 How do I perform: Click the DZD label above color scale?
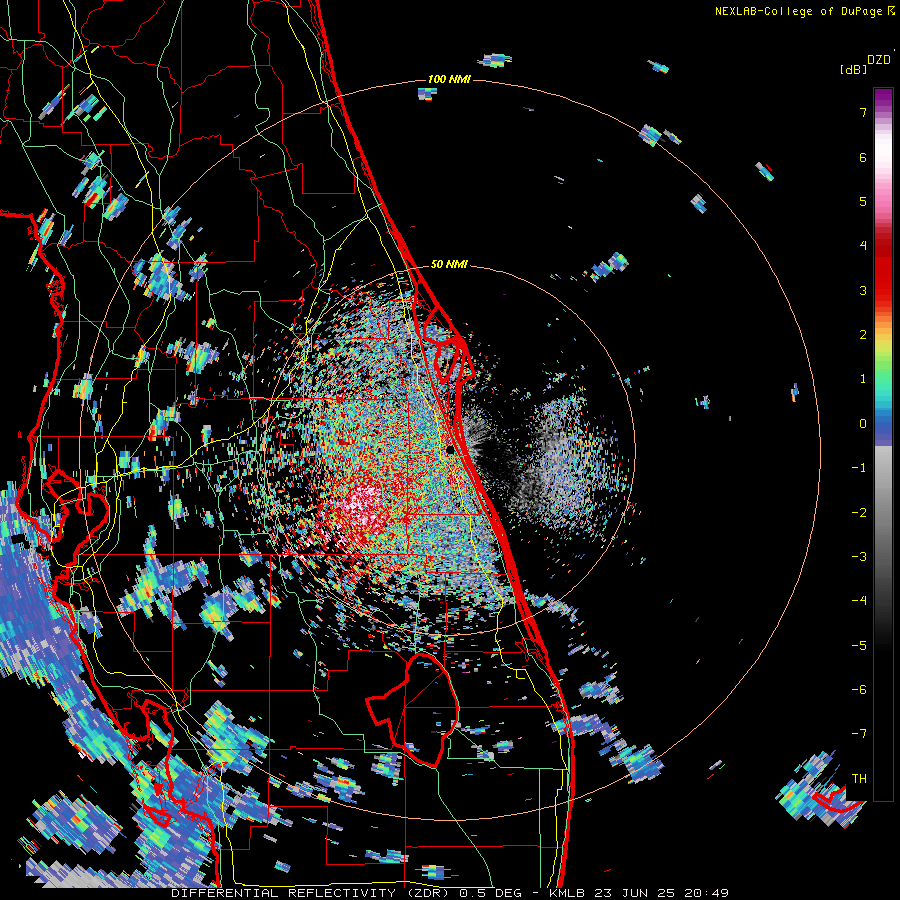point(879,60)
